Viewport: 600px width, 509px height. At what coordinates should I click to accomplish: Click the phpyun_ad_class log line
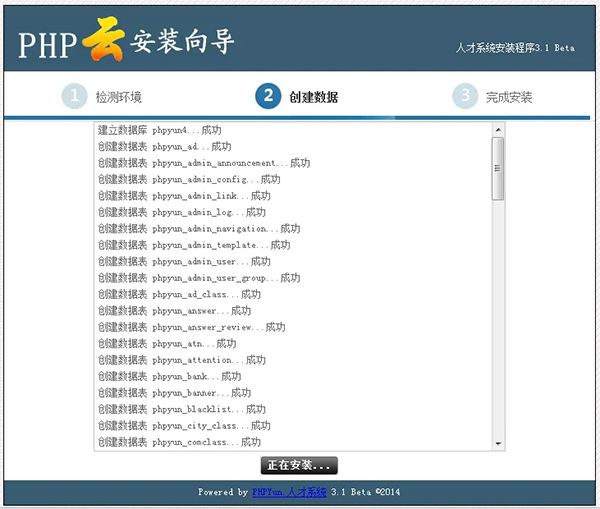tap(179, 294)
